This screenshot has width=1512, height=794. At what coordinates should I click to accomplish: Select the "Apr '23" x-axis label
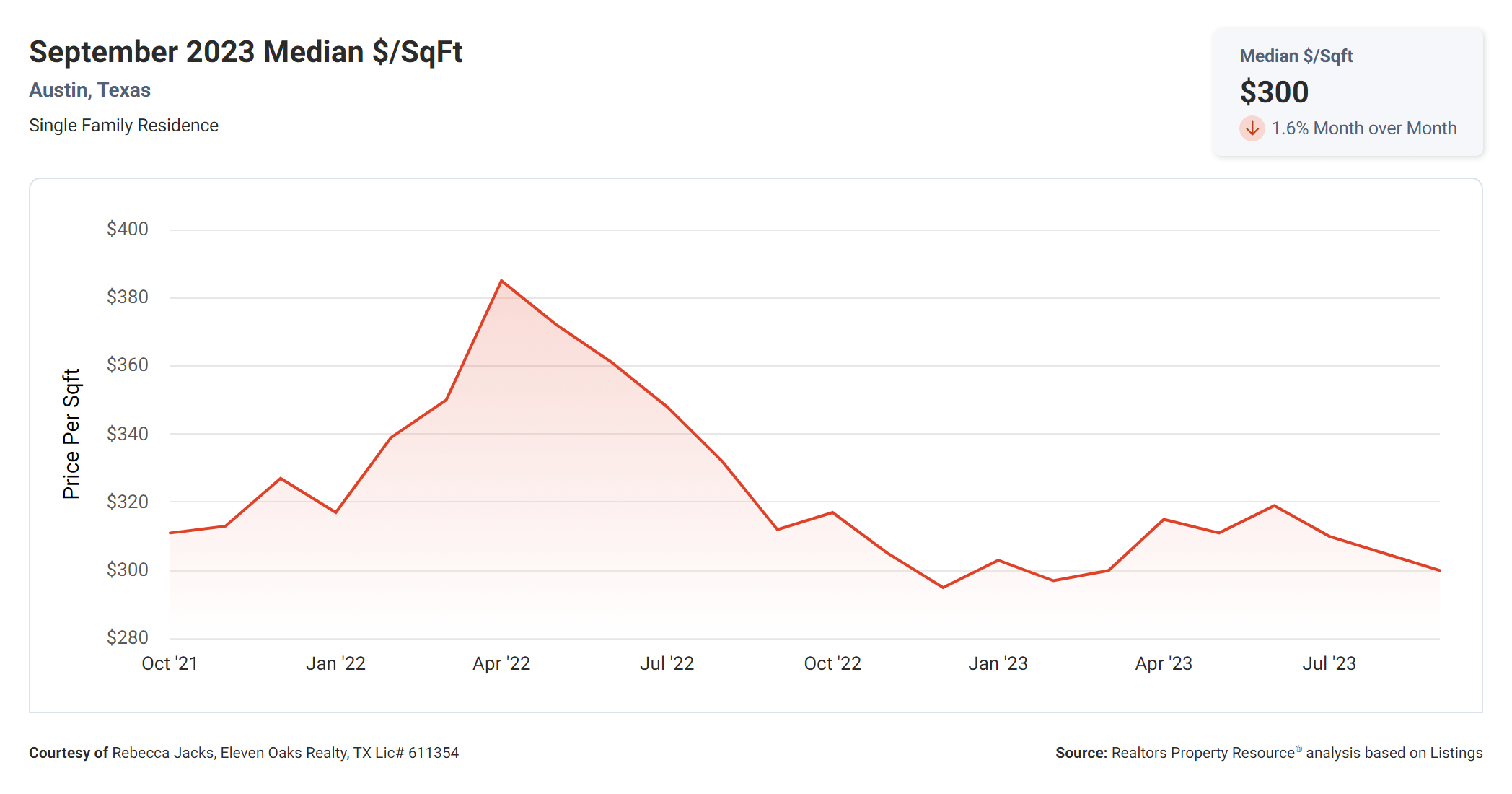[1164, 663]
